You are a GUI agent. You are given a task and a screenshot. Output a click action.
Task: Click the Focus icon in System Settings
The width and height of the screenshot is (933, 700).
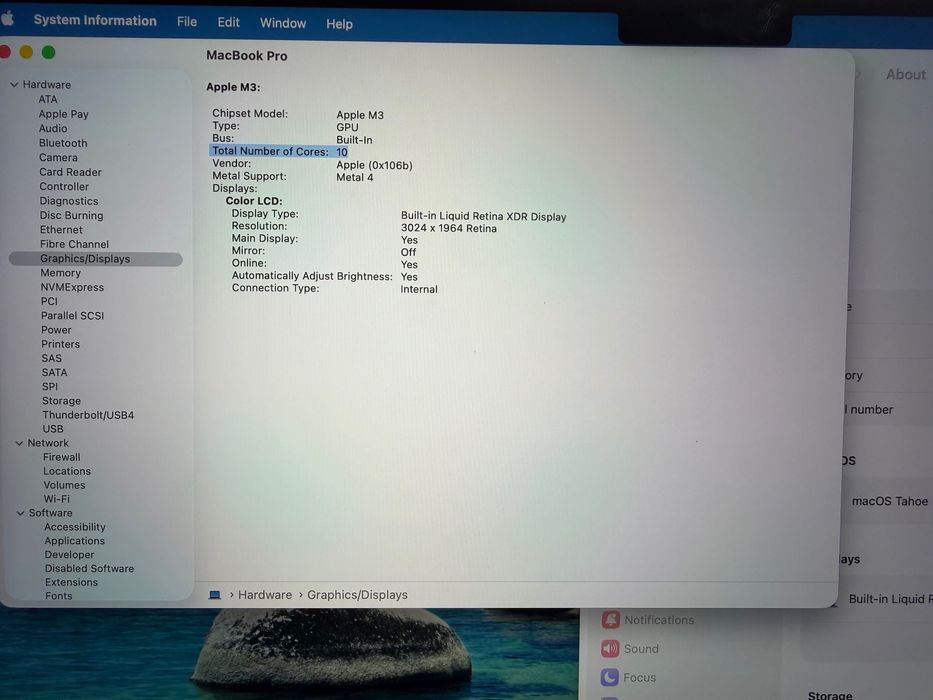609,677
